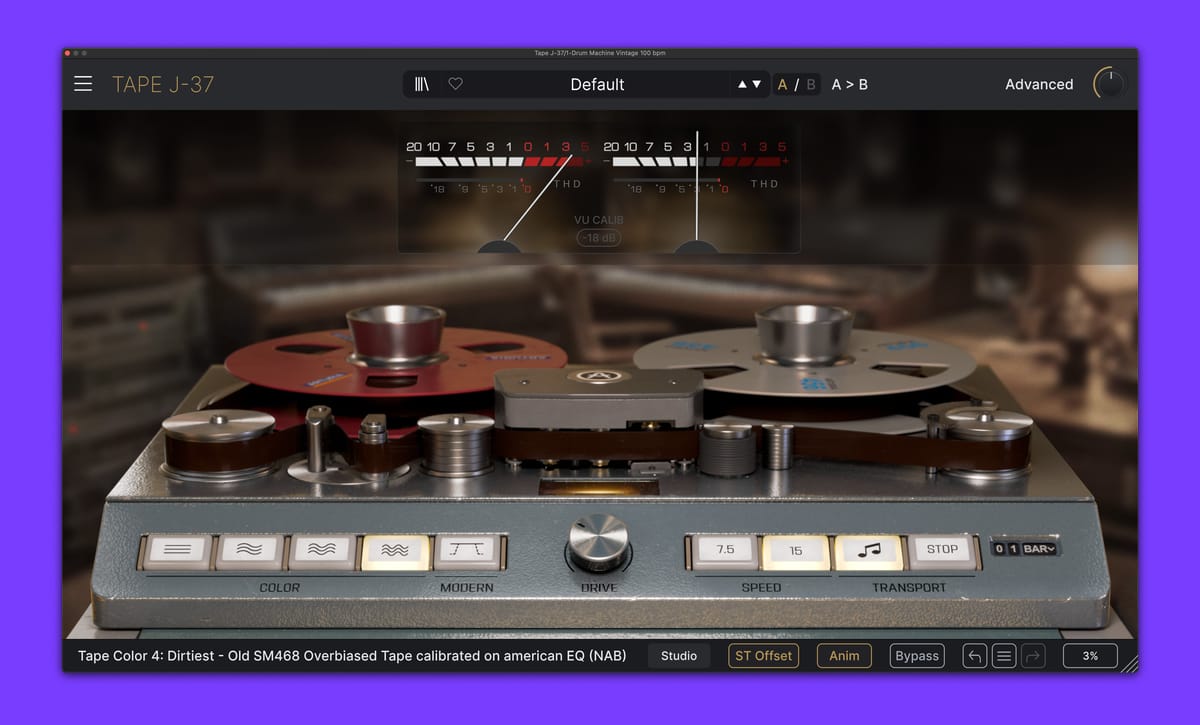Screen dimensions: 1200x725
Task: Open the BAR sync unit dropdown
Action: [1039, 548]
